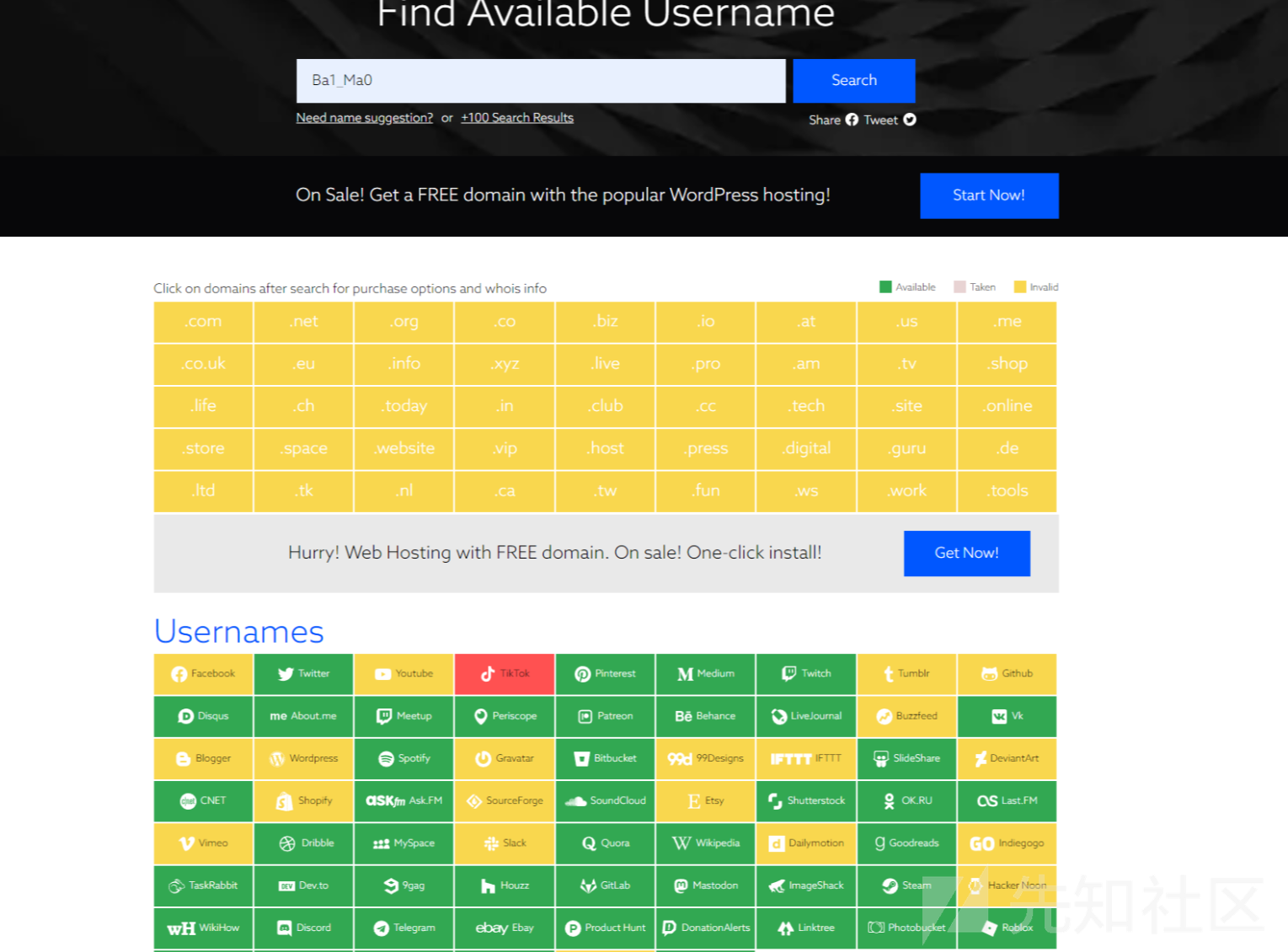Open the Discord username tile
This screenshot has height=952, width=1288.
point(304,928)
